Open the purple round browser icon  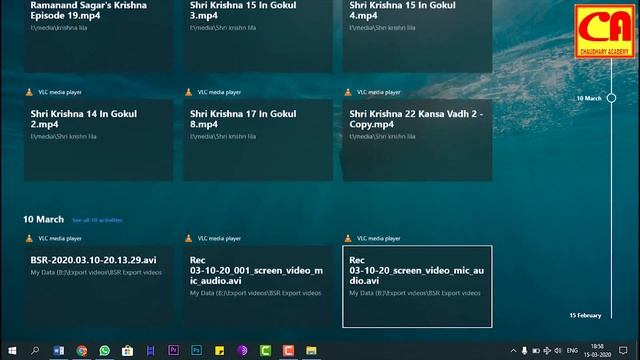click(x=242, y=350)
